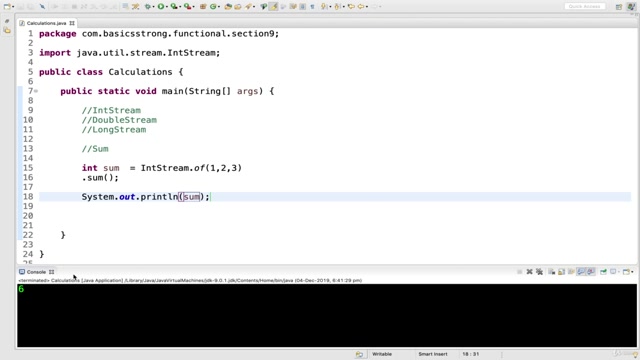Image resolution: width=640 pixels, height=360 pixels.
Task: Open the Run configurations dropdown arrow
Action: point(167,7)
